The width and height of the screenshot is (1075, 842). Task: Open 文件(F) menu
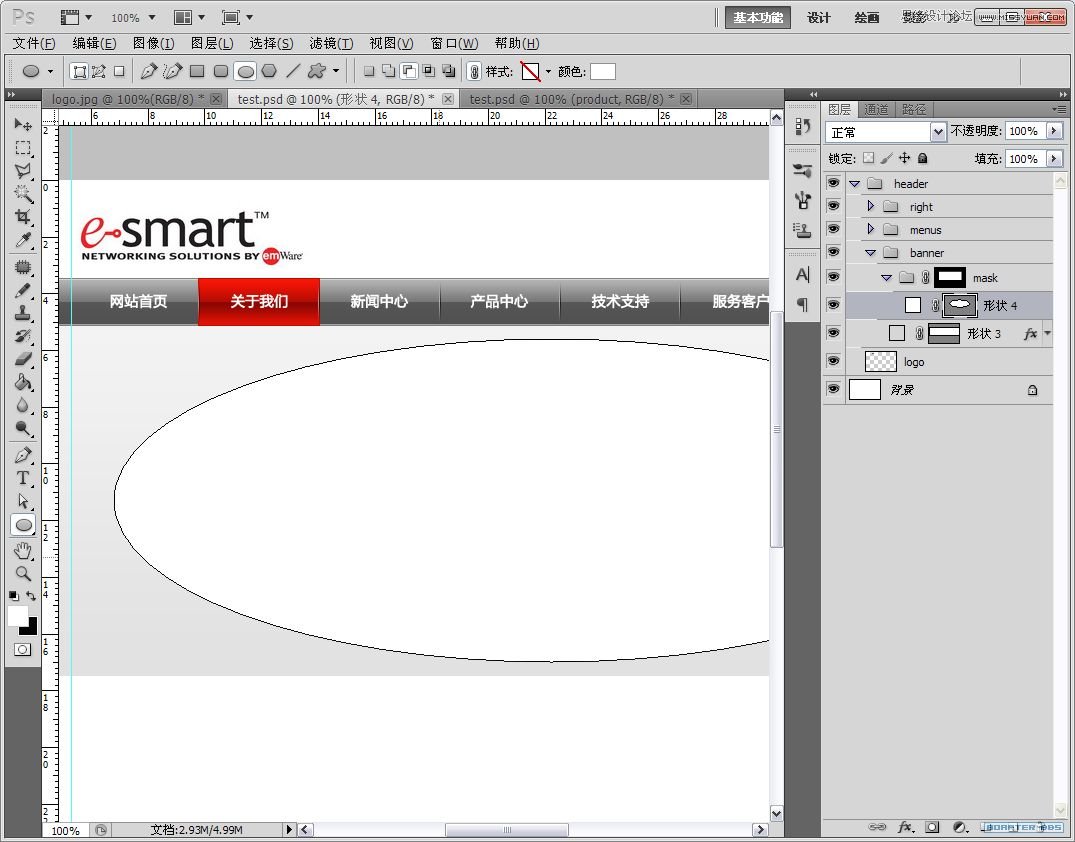pos(34,43)
